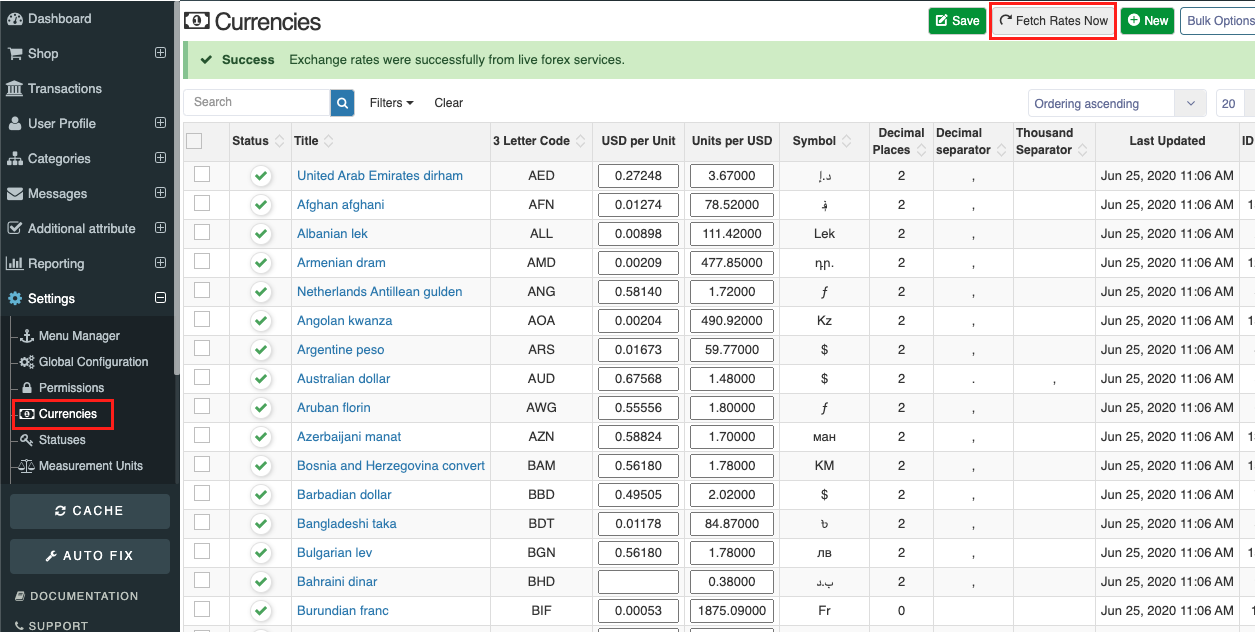Click the USD per Unit field for Argentine peso

(x=638, y=349)
